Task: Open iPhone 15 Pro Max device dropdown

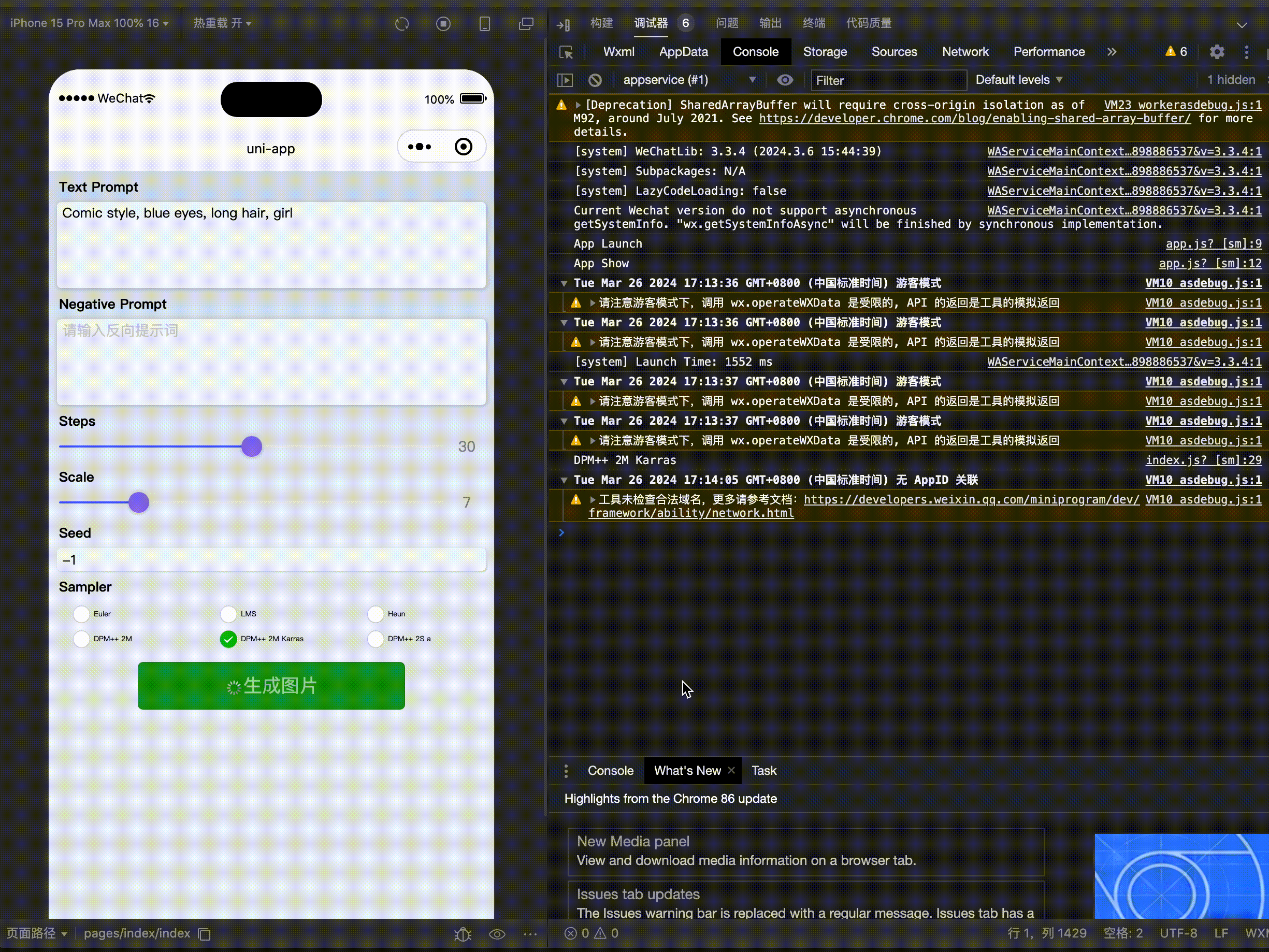Action: (89, 23)
